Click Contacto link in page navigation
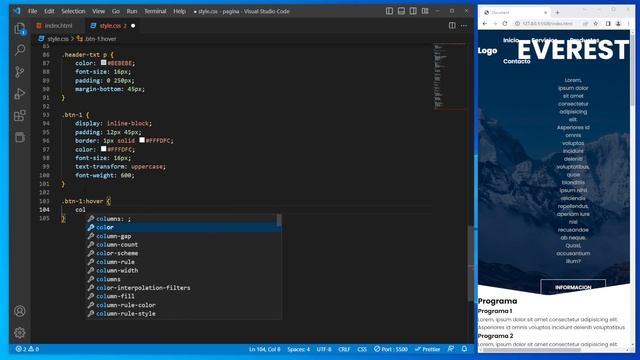Image resolution: width=640 pixels, height=360 pixels. pyautogui.click(x=517, y=61)
